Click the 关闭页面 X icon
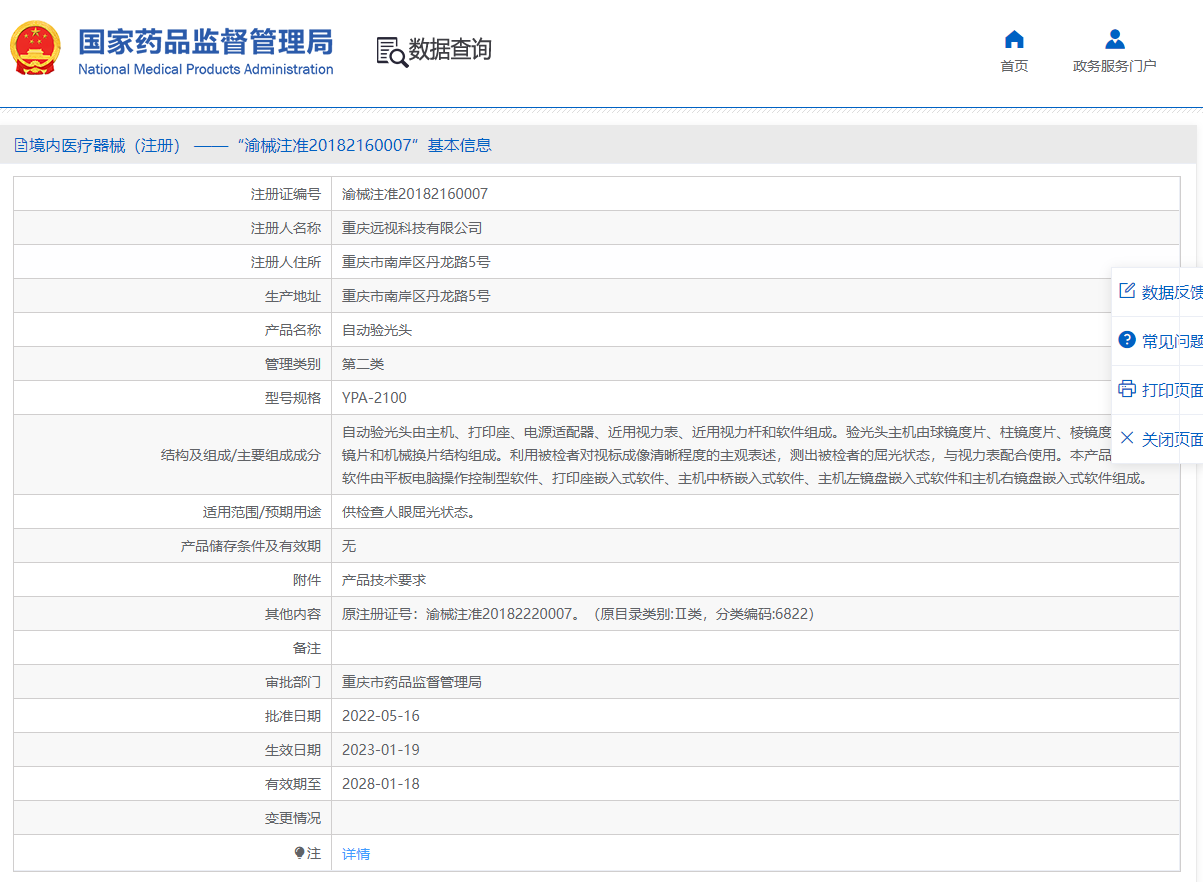1203x882 pixels. point(1127,438)
